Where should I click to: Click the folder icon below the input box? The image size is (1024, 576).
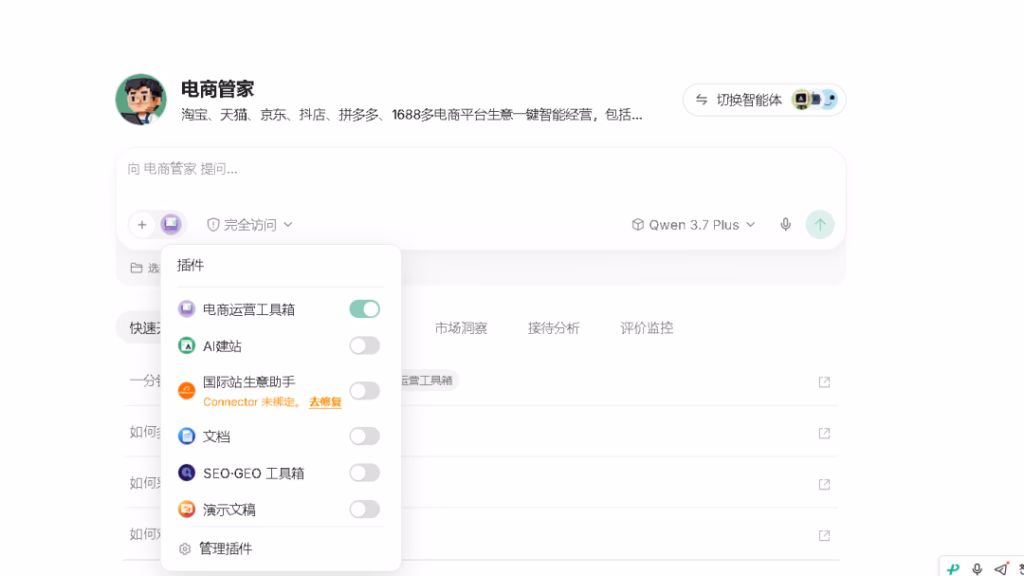coord(136,268)
